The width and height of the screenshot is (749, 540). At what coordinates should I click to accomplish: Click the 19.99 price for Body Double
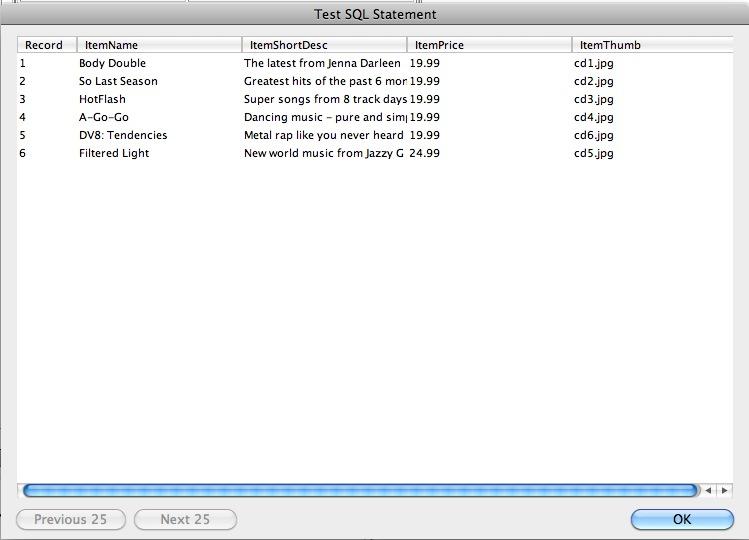point(424,63)
